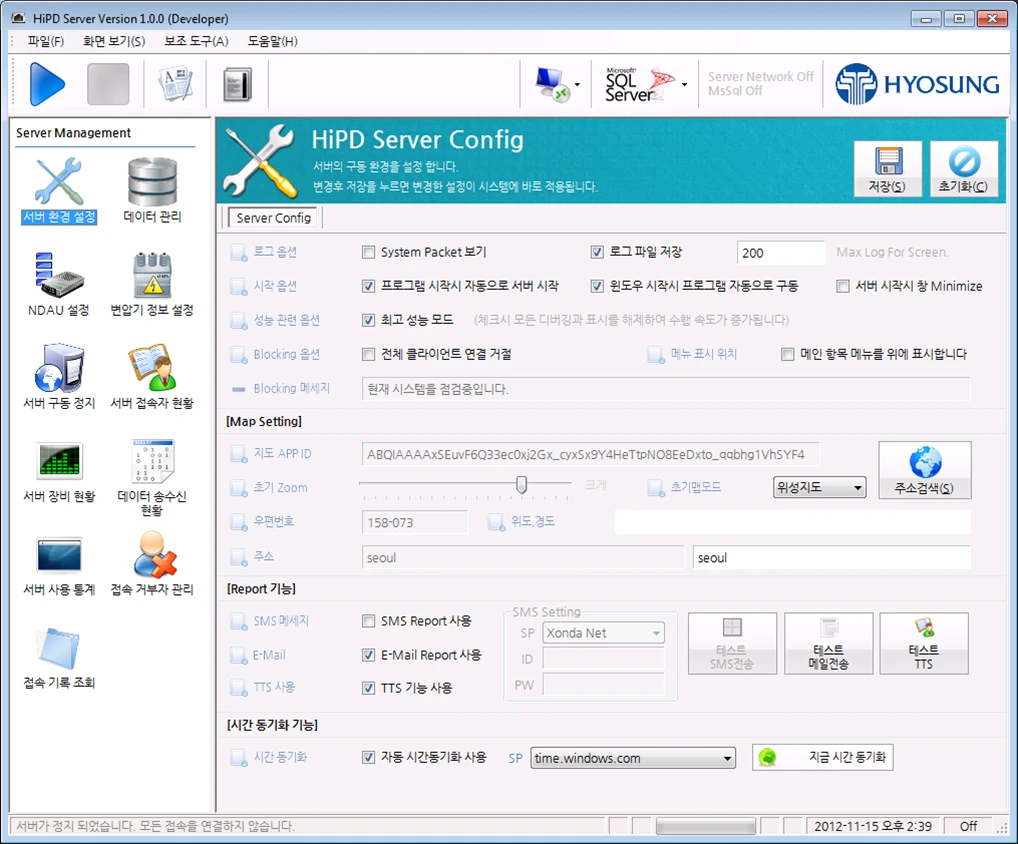Viewport: 1018px width, 844px height.
Task: Click 주소검색(S) globe button
Action: [925, 470]
